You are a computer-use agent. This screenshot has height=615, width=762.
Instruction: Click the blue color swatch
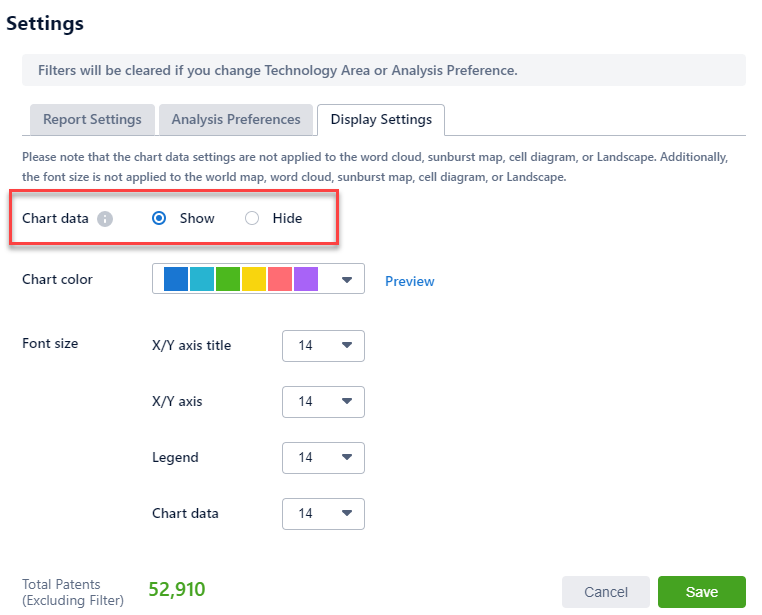coord(176,279)
